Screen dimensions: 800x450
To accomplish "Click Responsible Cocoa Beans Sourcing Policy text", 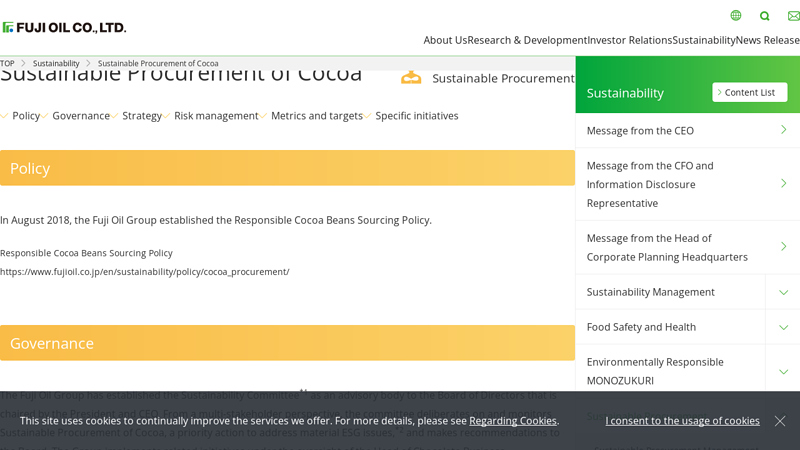I will [x=86, y=253].
